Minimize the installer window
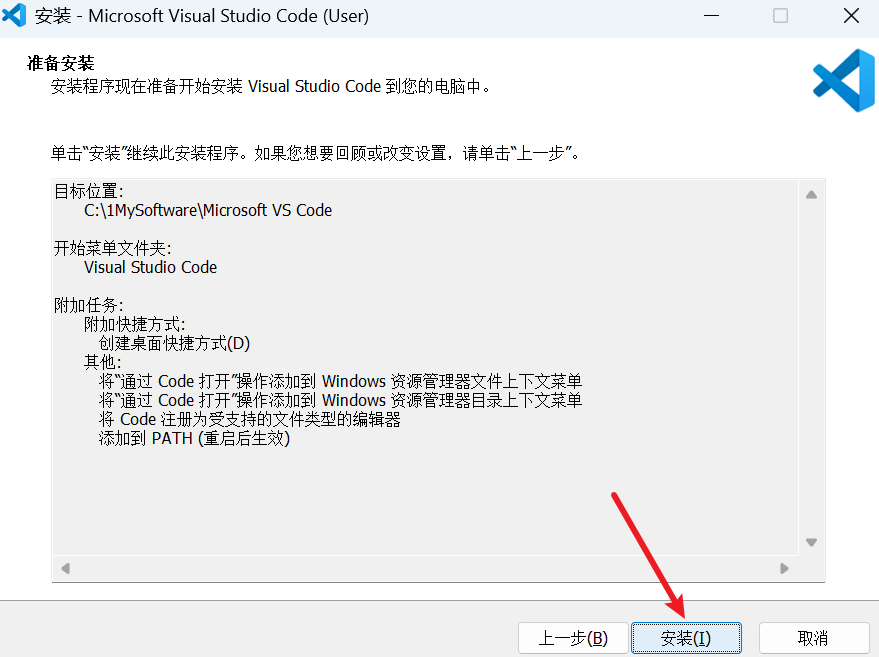Image resolution: width=879 pixels, height=657 pixels. pos(711,16)
